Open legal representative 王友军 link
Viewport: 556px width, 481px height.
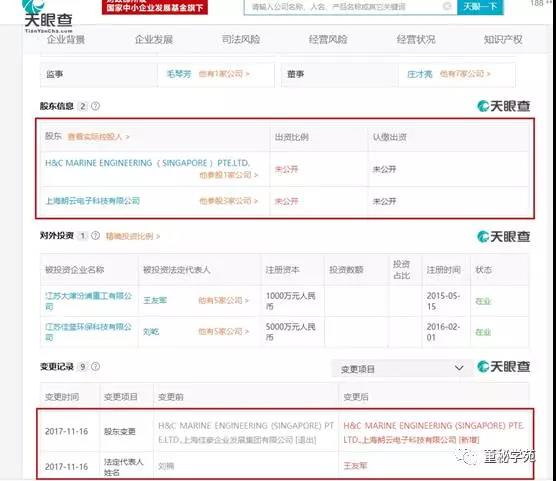pyautogui.click(x=155, y=300)
